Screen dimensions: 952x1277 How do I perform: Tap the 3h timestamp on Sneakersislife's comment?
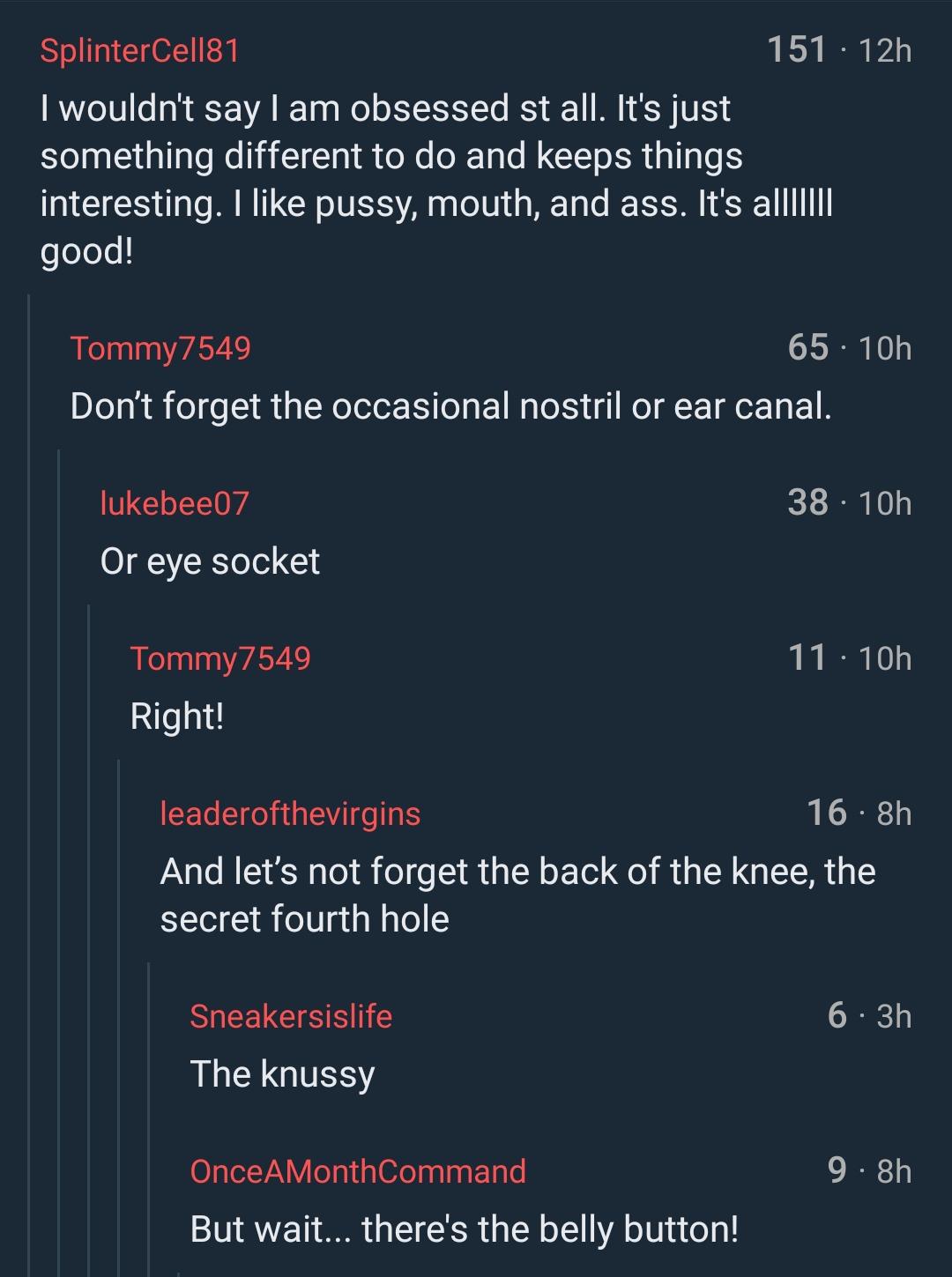coord(894,1016)
